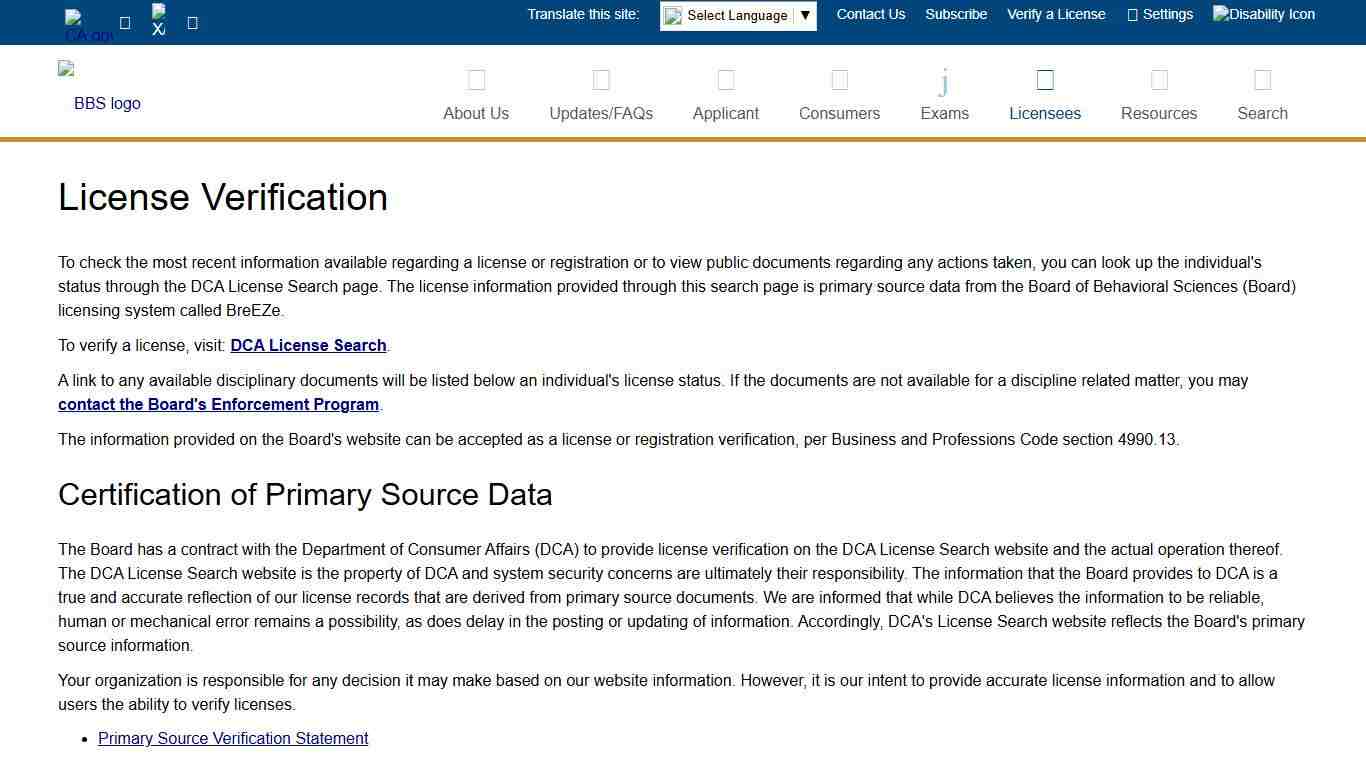Viewport: 1366px width, 768px height.
Task: Click the social icon next to the X logo
Action: click(191, 21)
